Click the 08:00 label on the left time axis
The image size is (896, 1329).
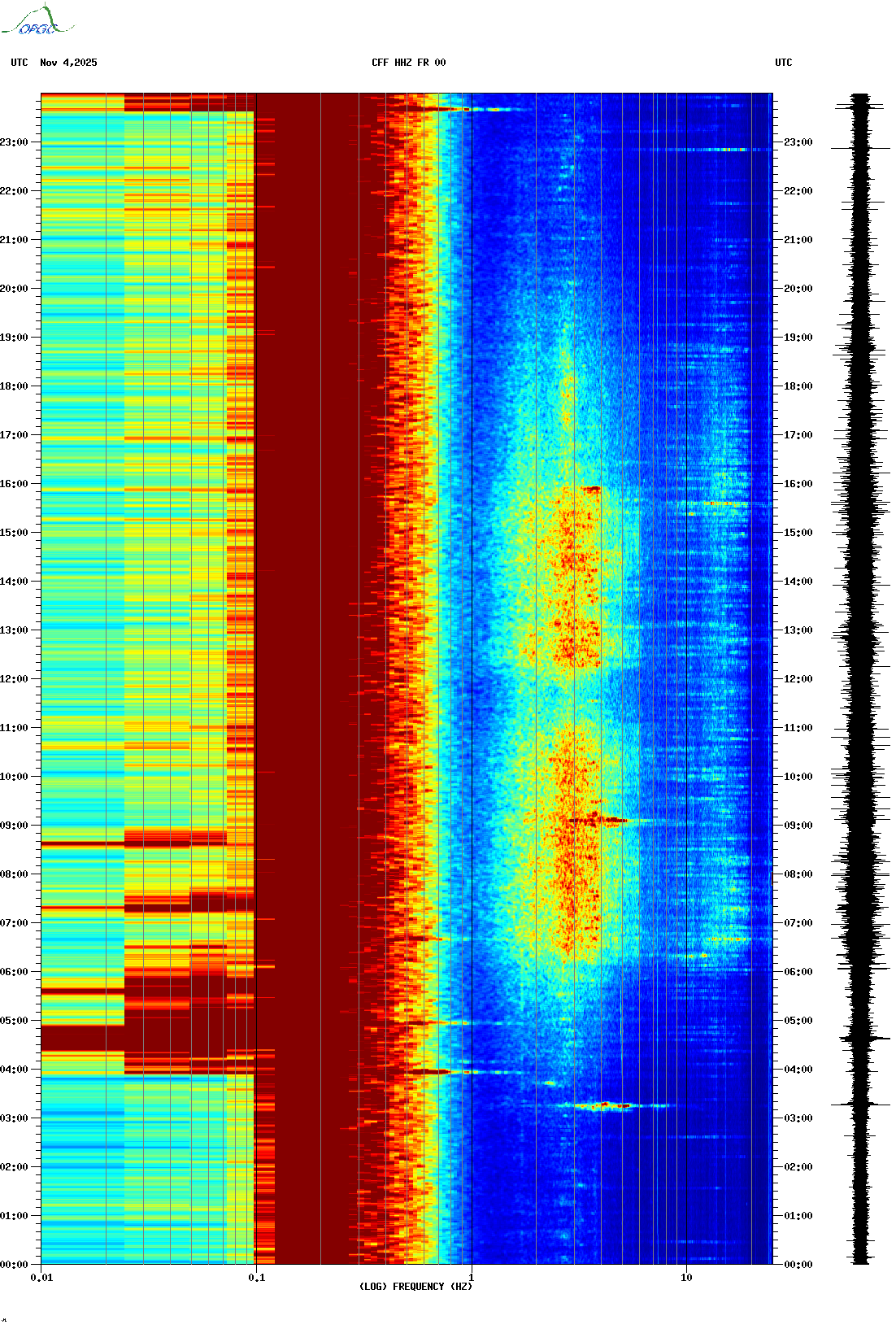(14, 874)
